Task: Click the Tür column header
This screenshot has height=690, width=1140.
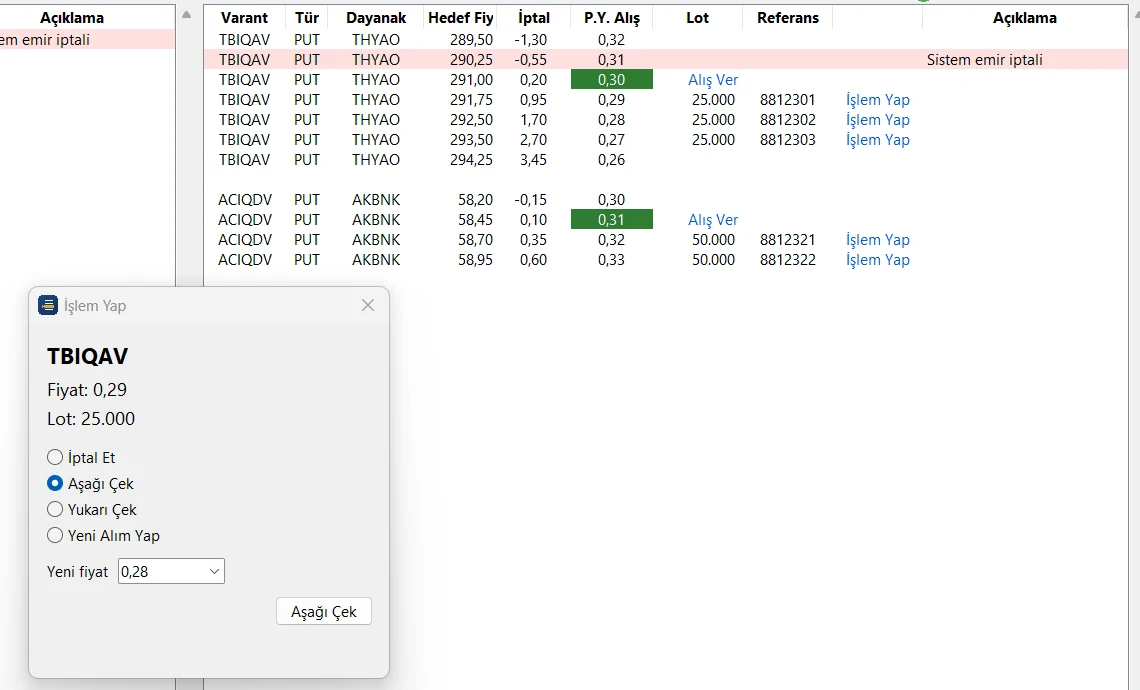Action: tap(307, 18)
